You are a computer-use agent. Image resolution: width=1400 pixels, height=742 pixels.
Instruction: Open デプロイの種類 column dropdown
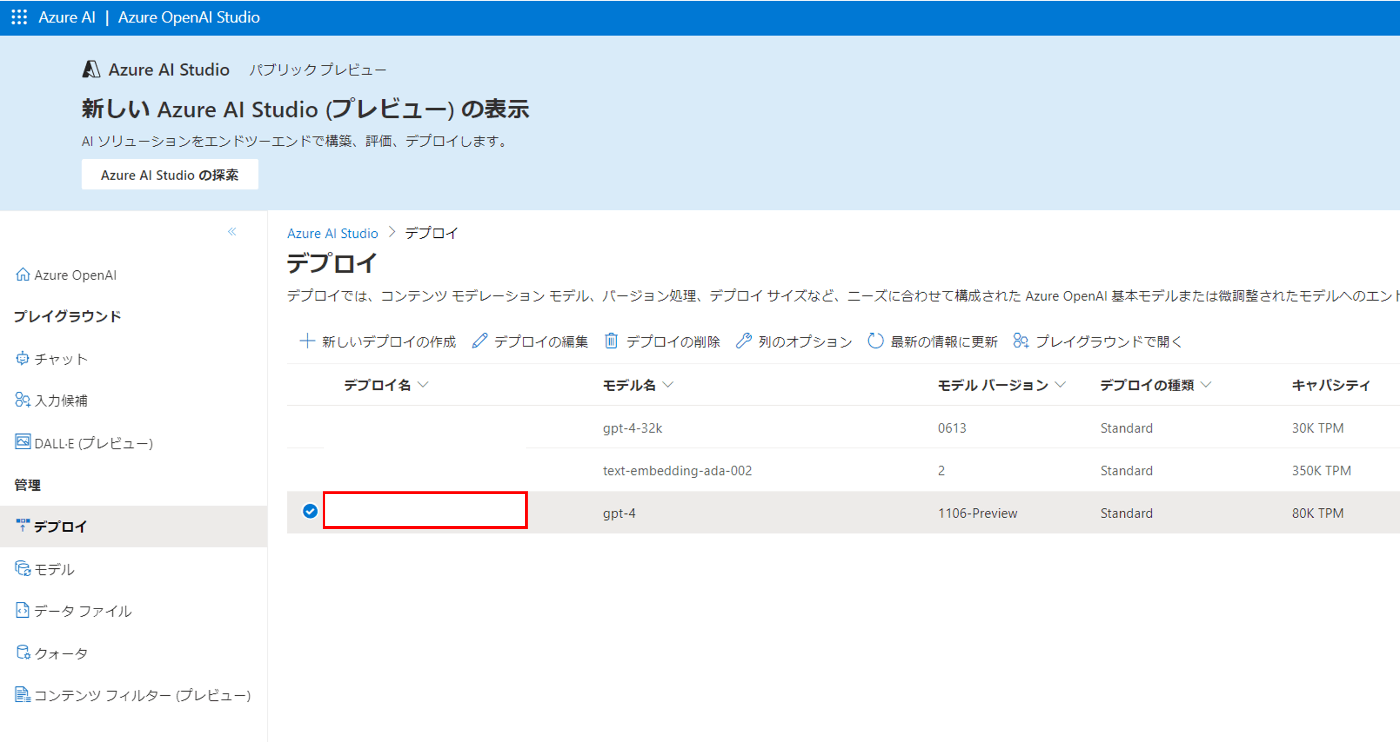pyautogui.click(x=1206, y=385)
